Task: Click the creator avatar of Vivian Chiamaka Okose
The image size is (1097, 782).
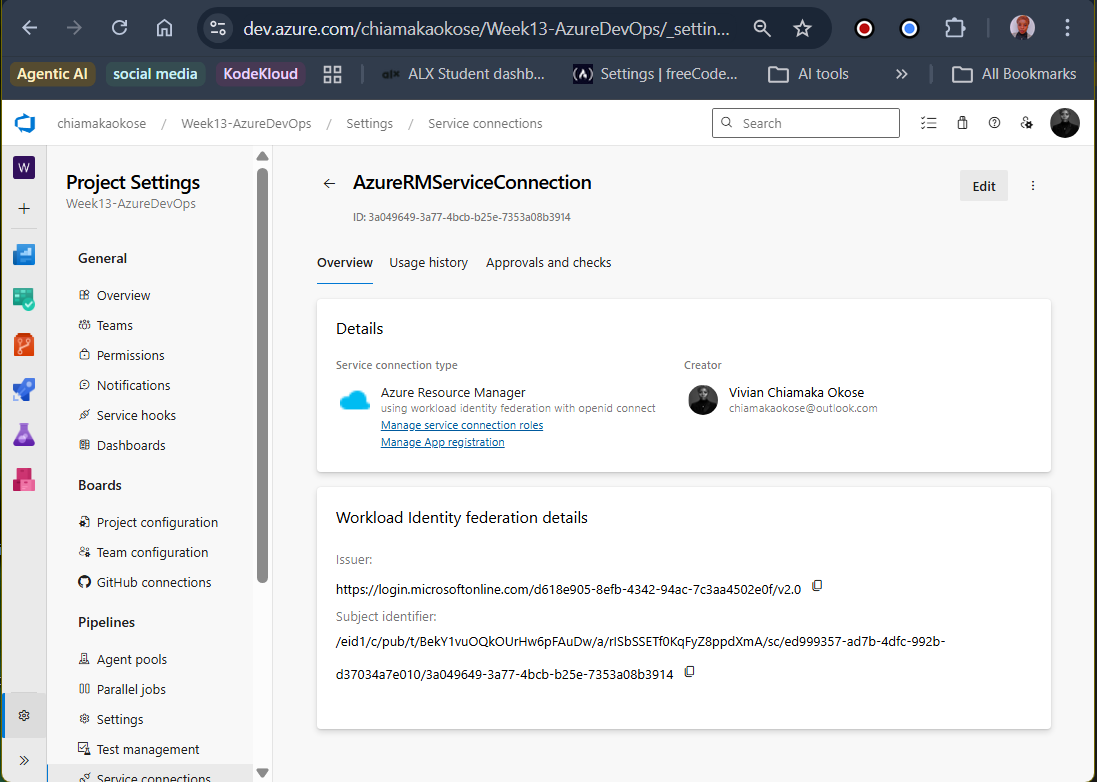Action: [703, 400]
